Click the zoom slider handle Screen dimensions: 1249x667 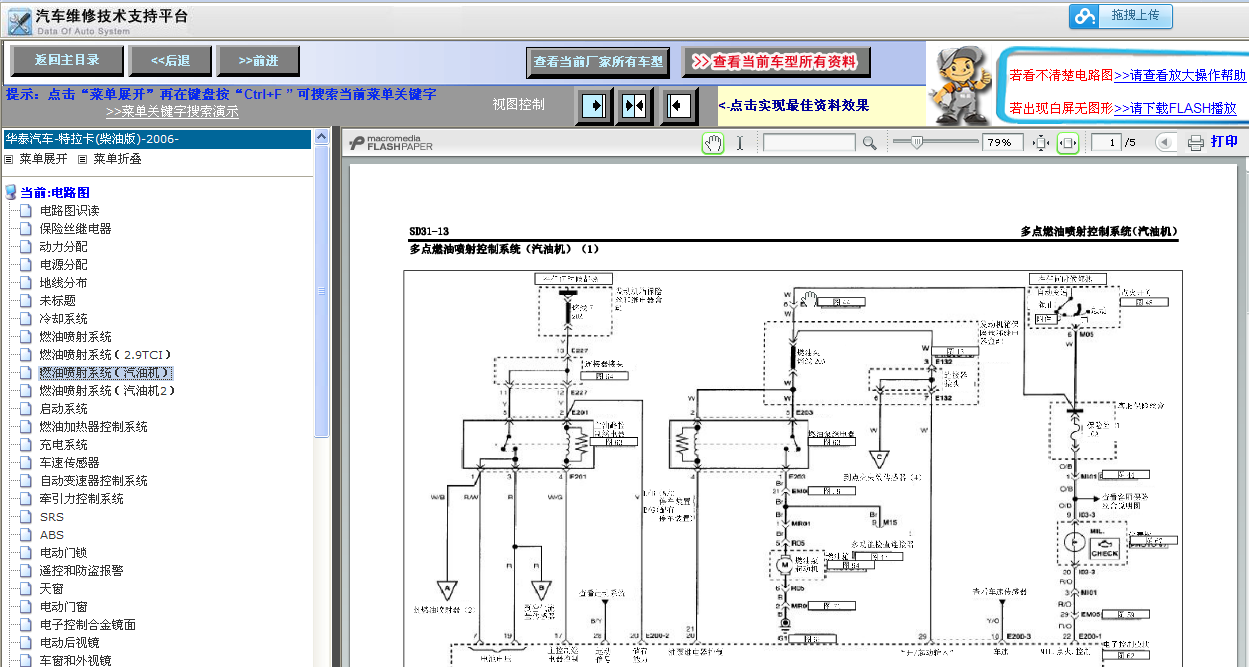tap(916, 143)
